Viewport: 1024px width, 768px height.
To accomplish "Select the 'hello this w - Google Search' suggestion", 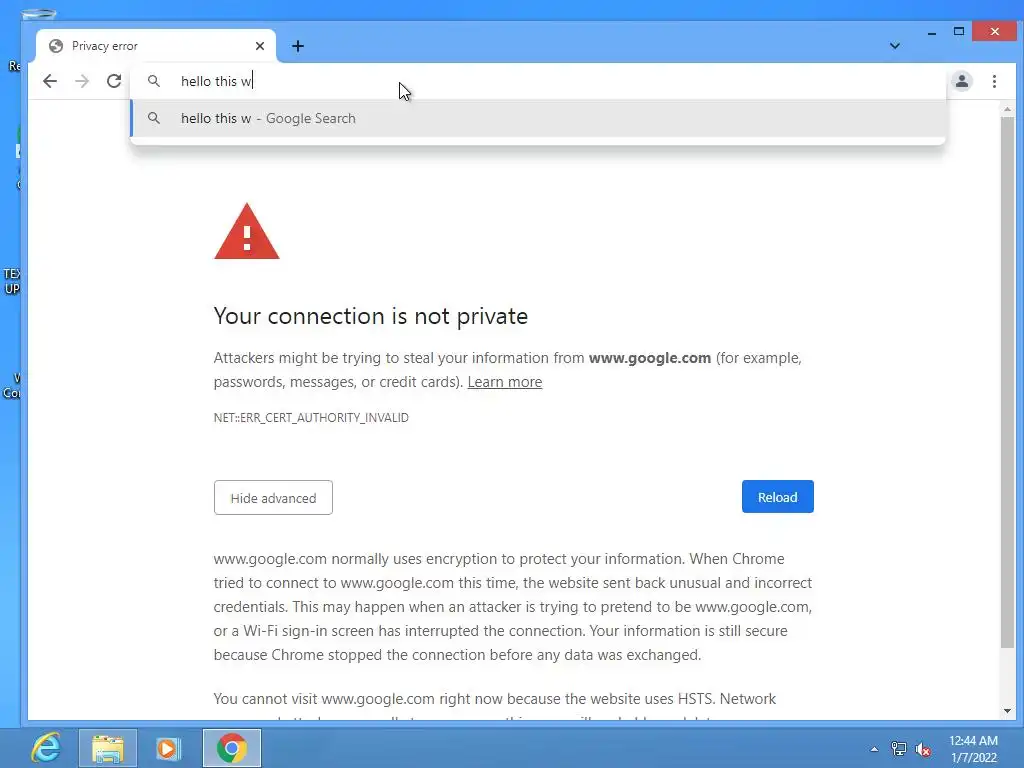I will click(x=538, y=118).
